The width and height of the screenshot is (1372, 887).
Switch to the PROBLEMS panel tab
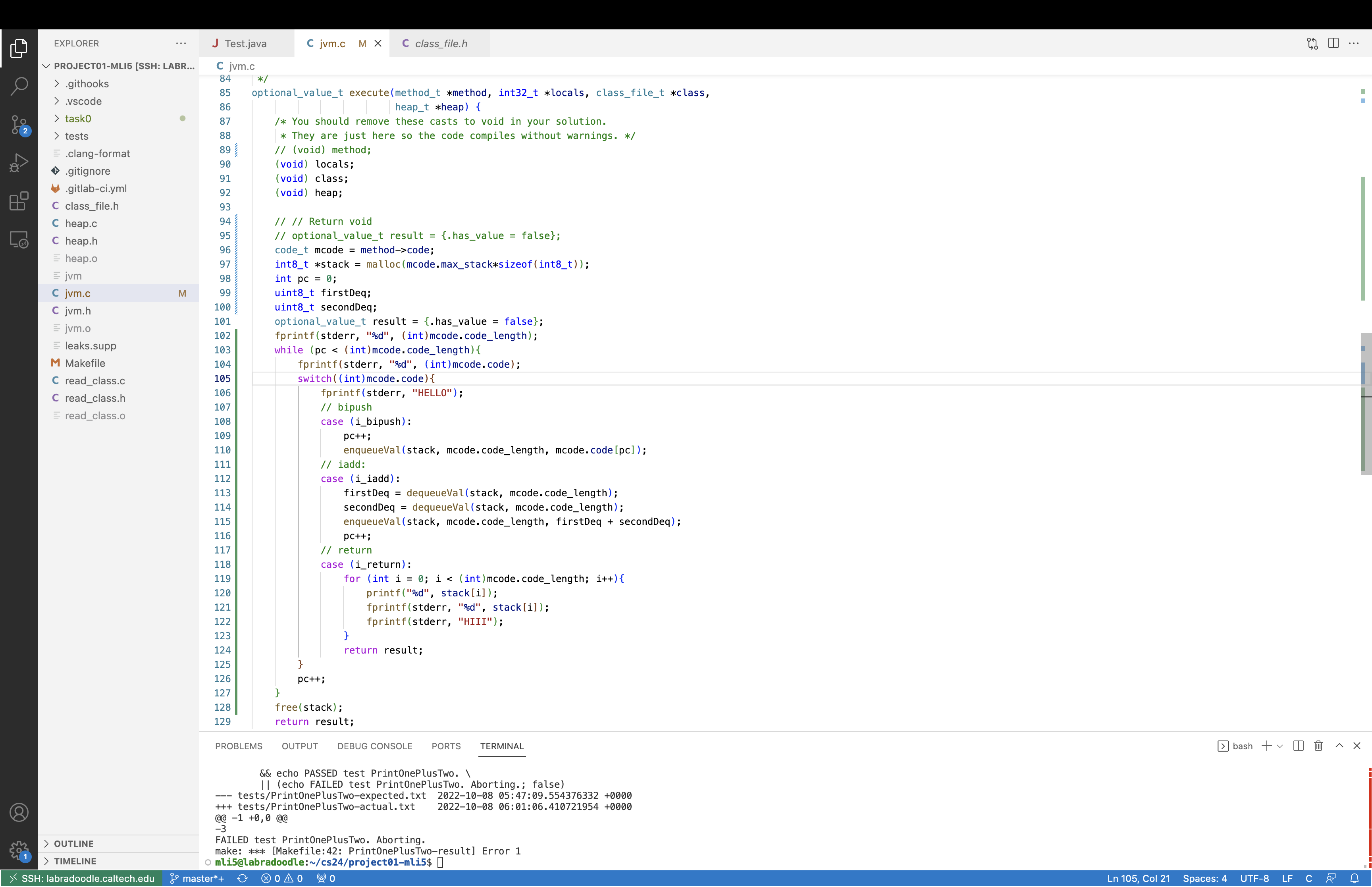click(x=238, y=746)
